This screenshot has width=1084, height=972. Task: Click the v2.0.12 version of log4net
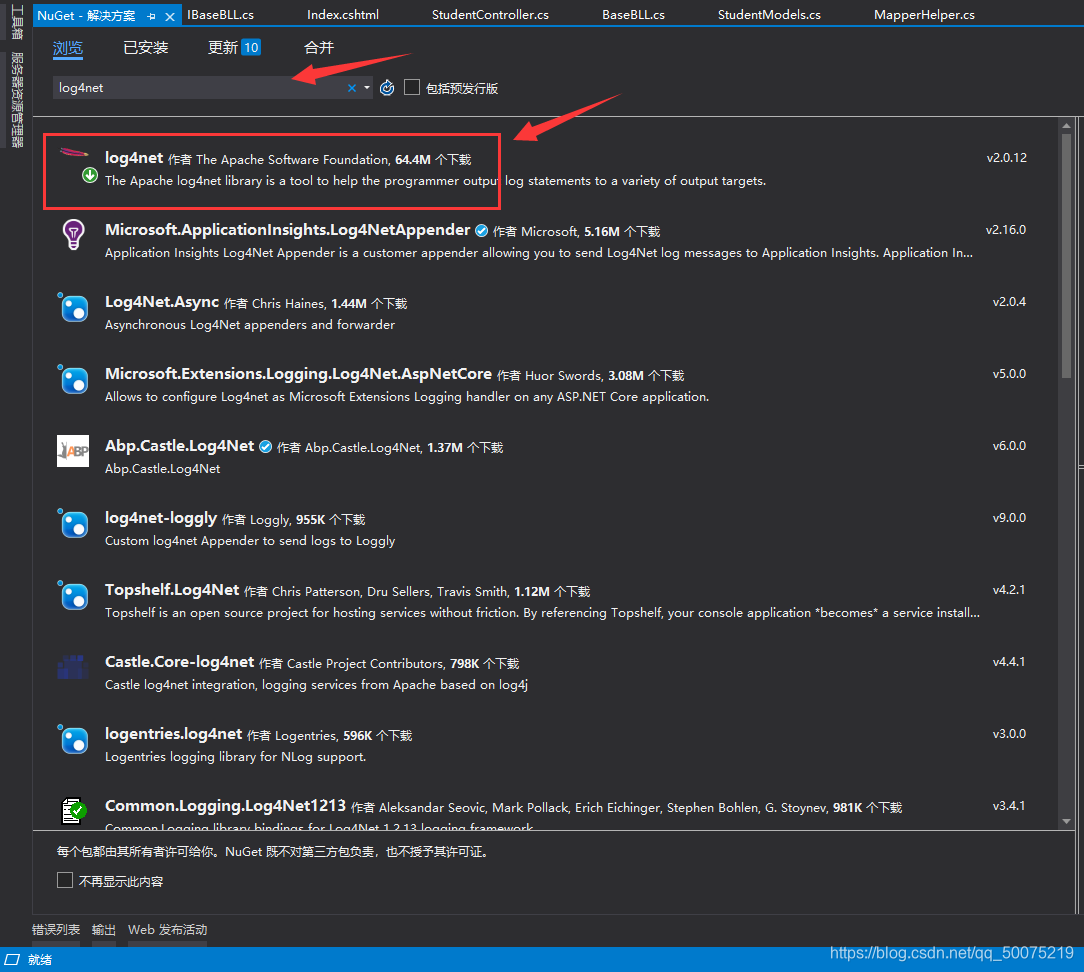[1007, 158]
